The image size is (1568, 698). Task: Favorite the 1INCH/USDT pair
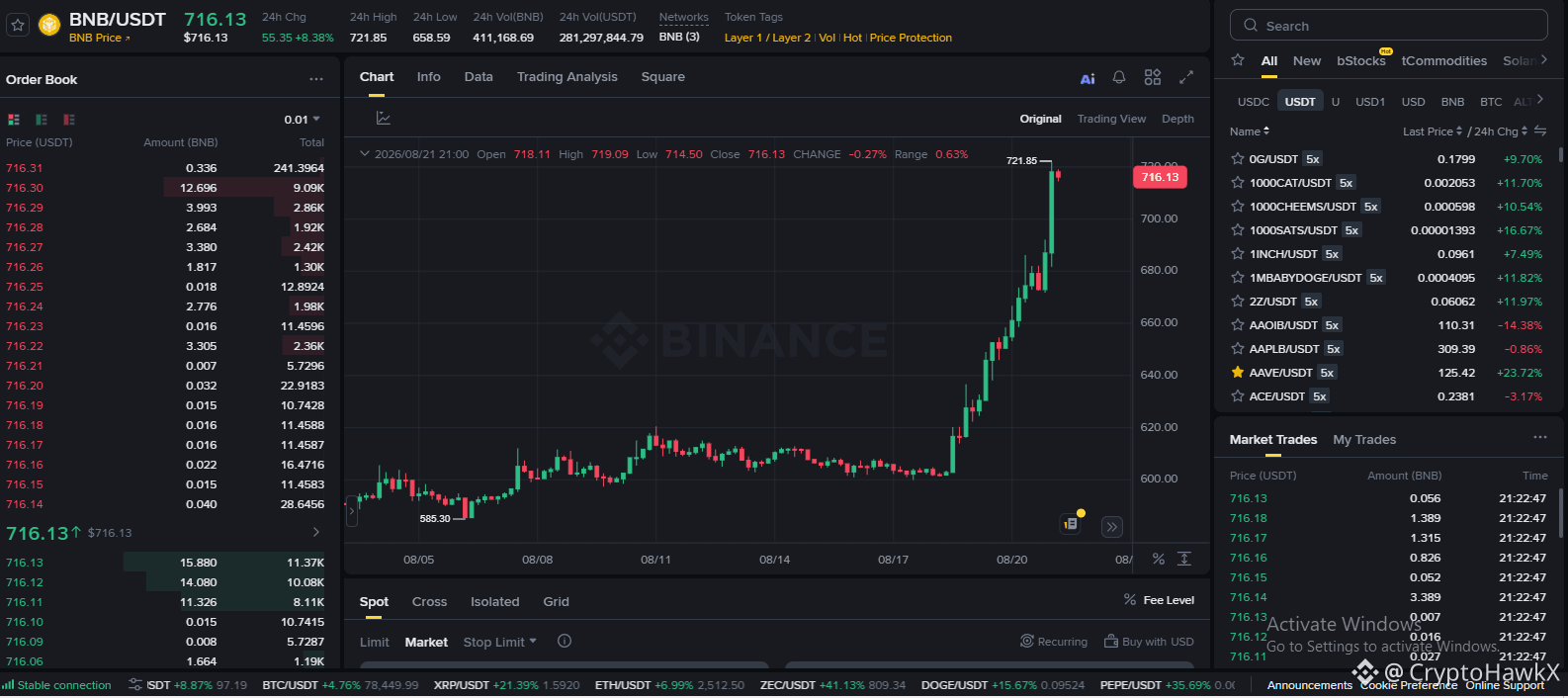click(1238, 254)
